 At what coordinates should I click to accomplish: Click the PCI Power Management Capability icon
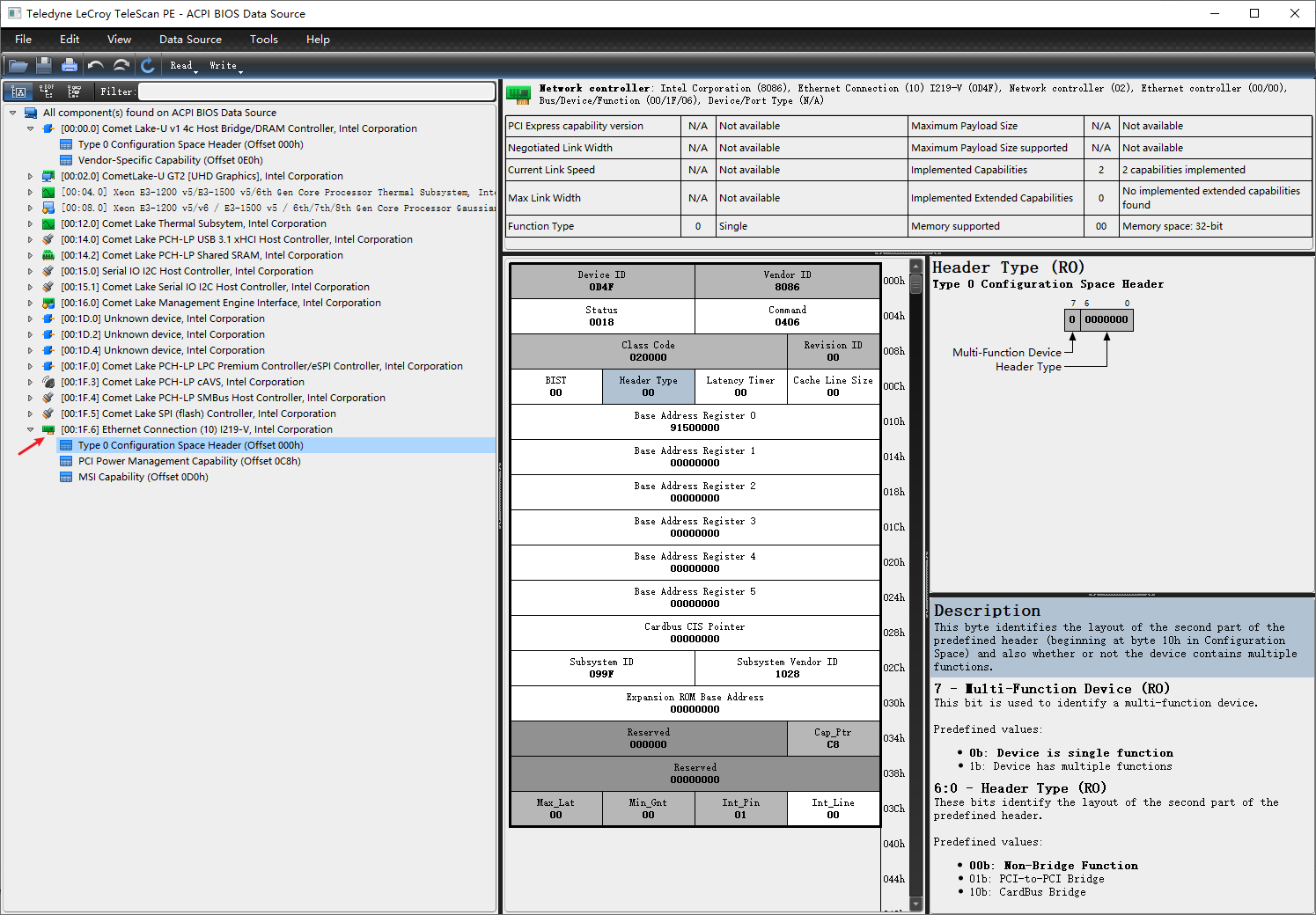pyautogui.click(x=66, y=461)
